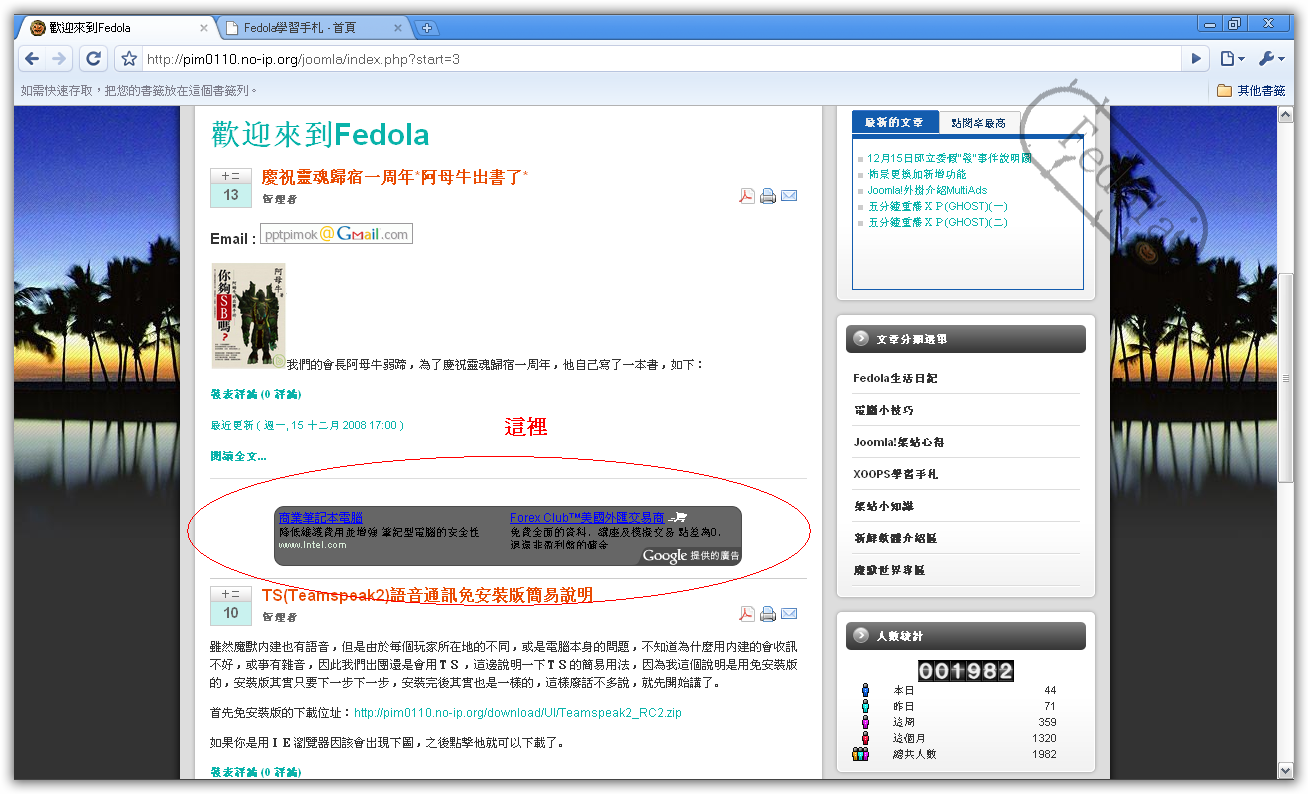
Task: Open the wrench settings menu
Action: click(x=1271, y=59)
